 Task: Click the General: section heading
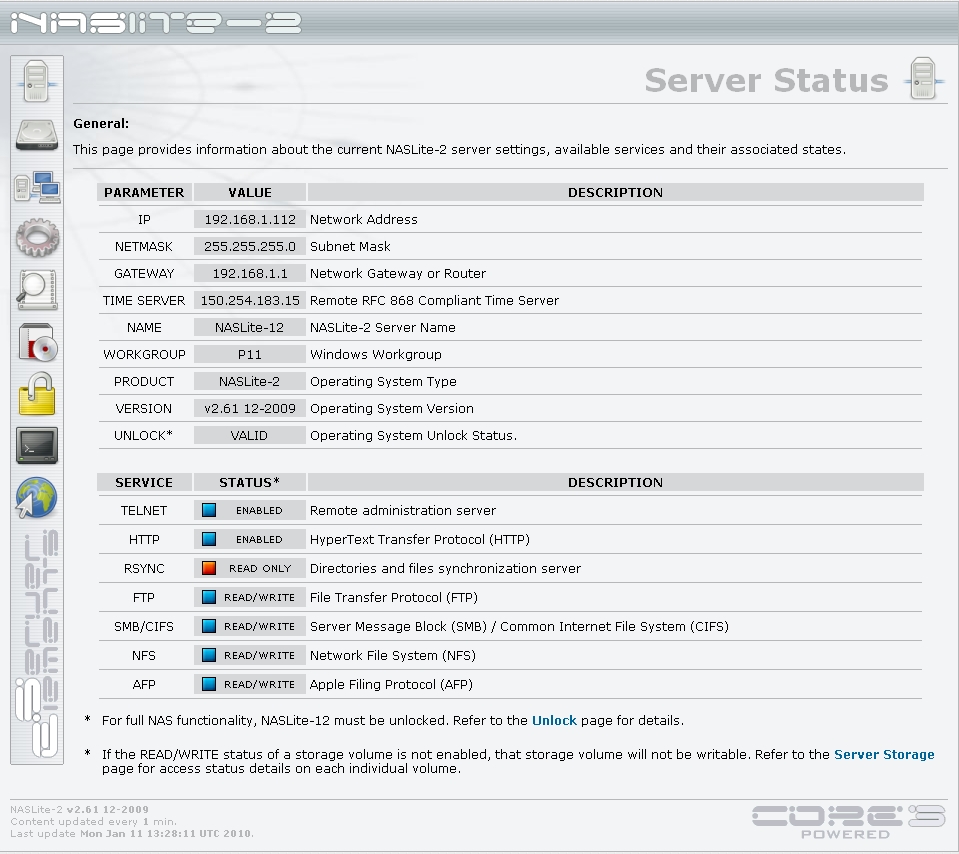(x=101, y=124)
